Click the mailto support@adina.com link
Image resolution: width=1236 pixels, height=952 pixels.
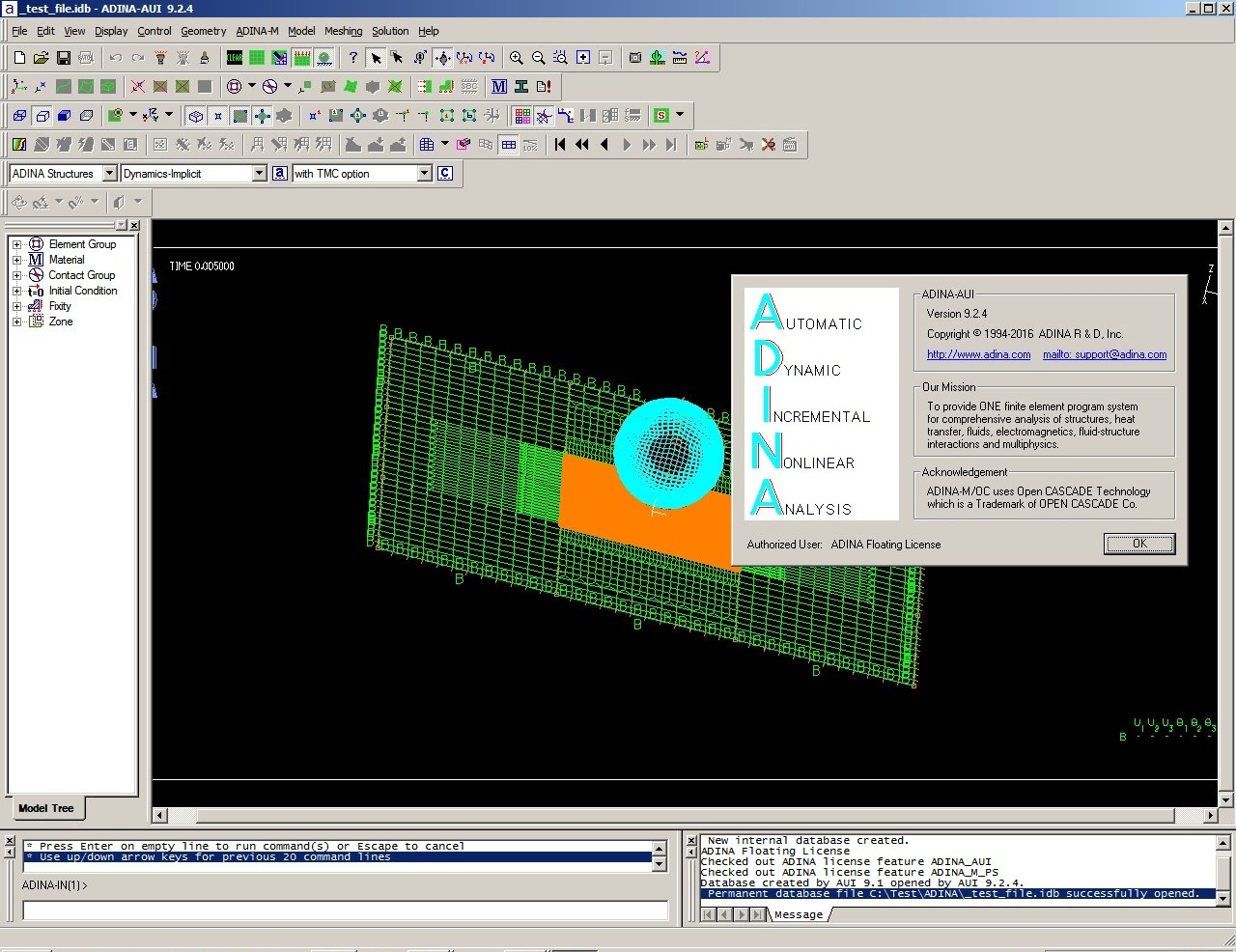pyautogui.click(x=1105, y=354)
